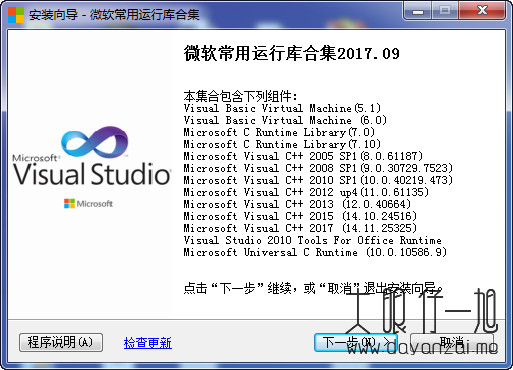
Task: Continue with the 下一步(N) button
Action: click(356, 342)
